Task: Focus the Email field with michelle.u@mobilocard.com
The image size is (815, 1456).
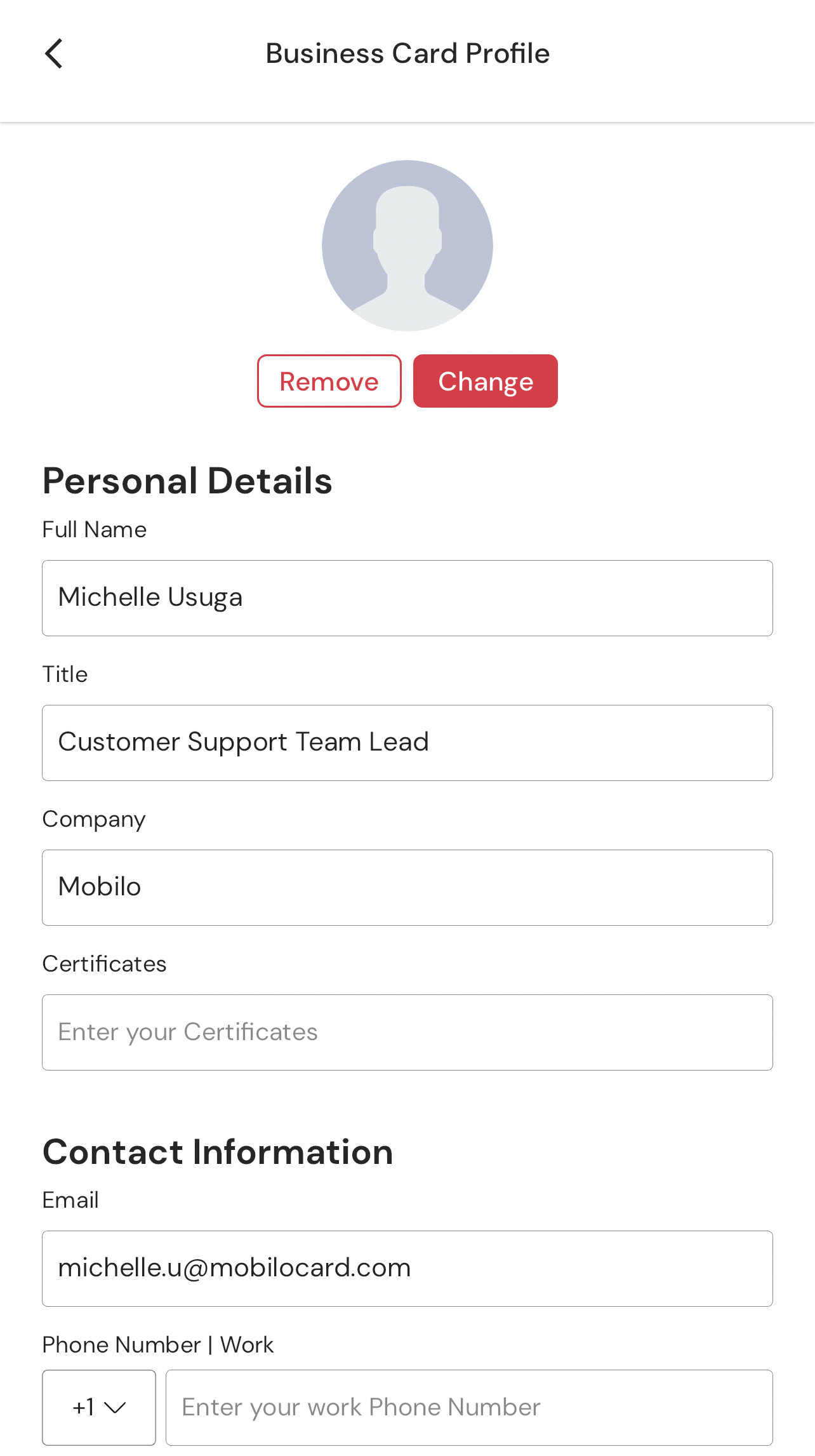Action: tap(407, 1268)
